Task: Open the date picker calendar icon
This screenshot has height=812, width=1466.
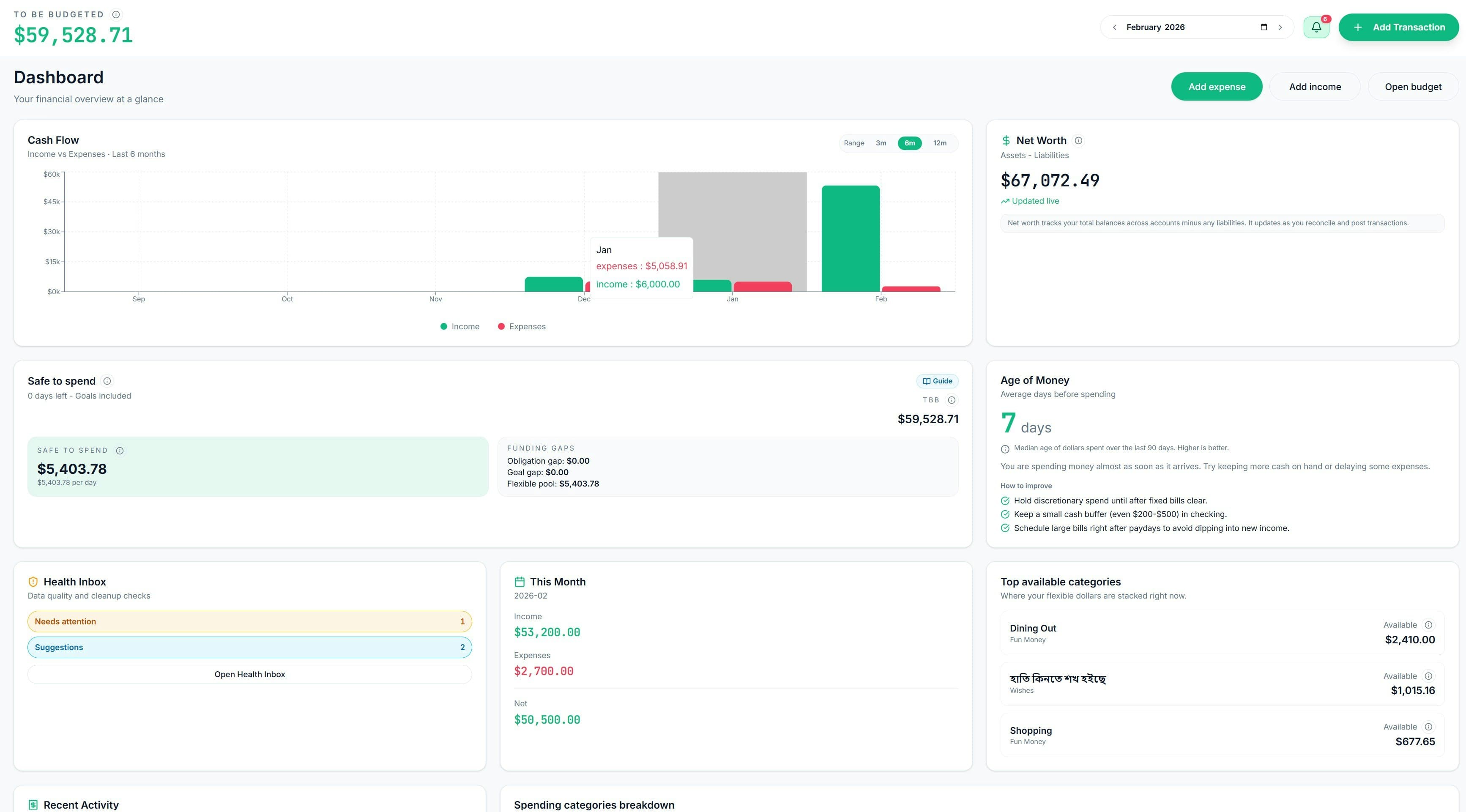Action: 1264,26
